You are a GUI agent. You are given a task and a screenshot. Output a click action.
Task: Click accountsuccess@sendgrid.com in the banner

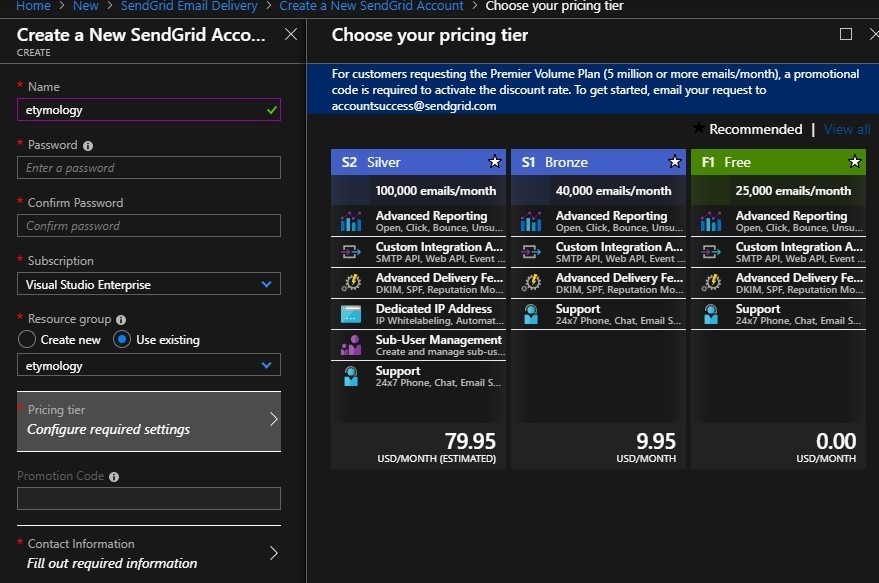coord(414,106)
